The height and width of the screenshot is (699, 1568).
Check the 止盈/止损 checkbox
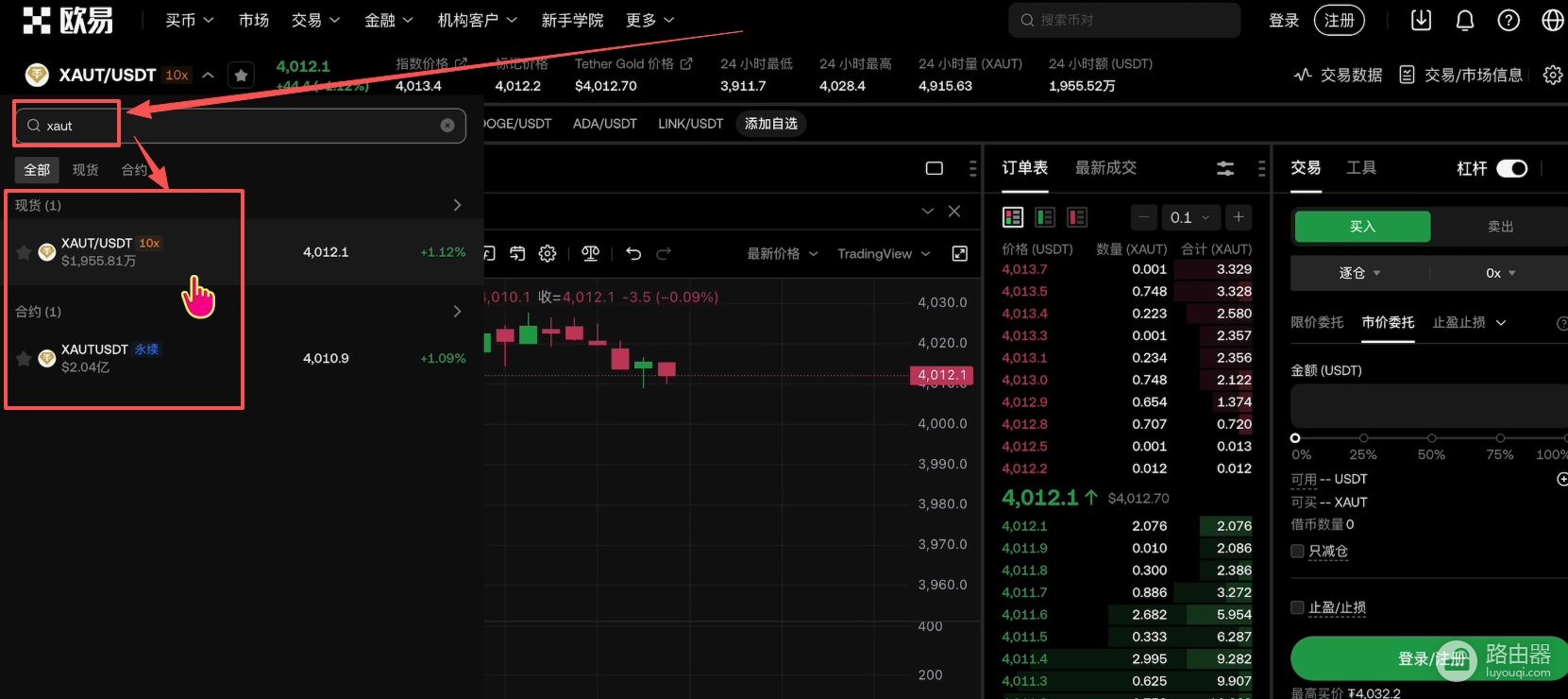tap(1297, 607)
